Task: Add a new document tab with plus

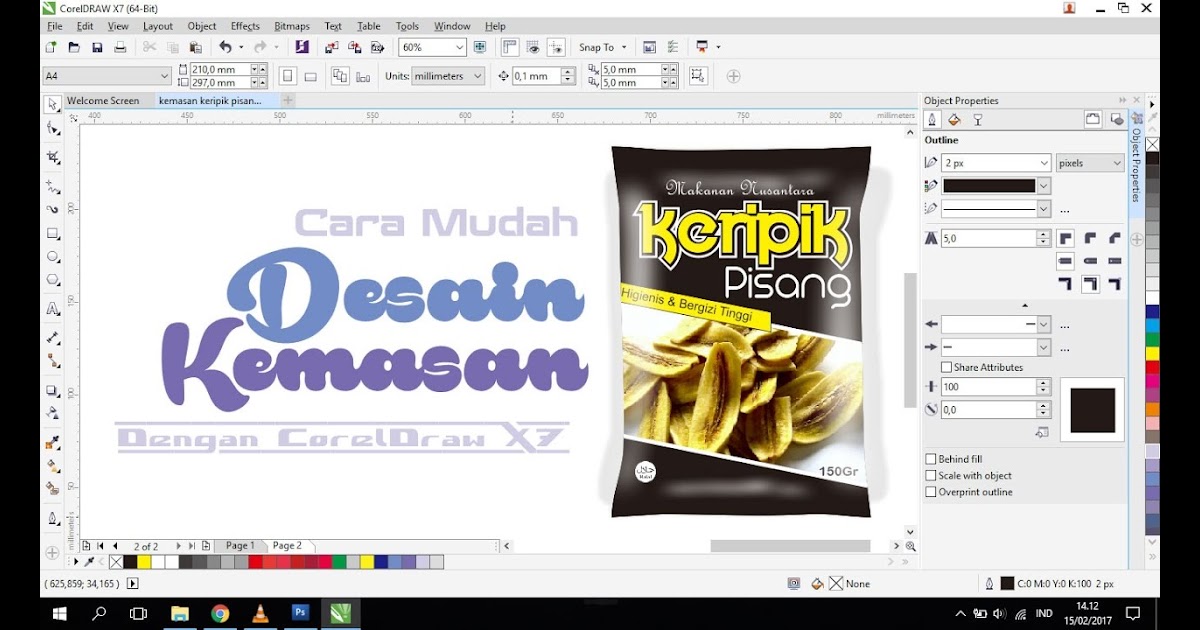Action: click(288, 101)
